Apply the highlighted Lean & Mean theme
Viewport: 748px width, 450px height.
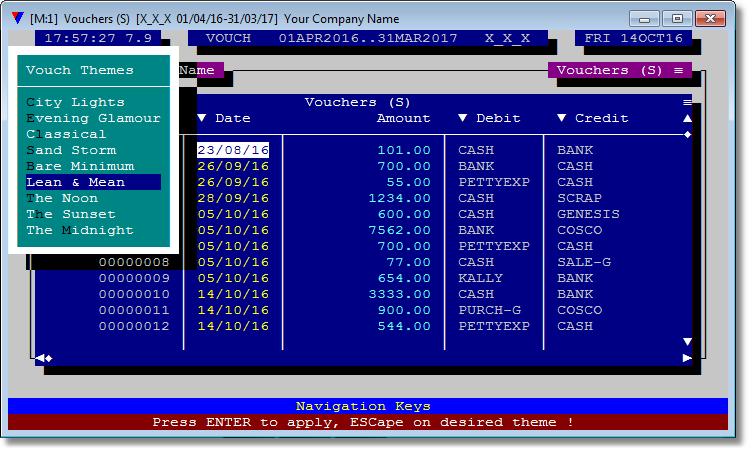point(94,182)
